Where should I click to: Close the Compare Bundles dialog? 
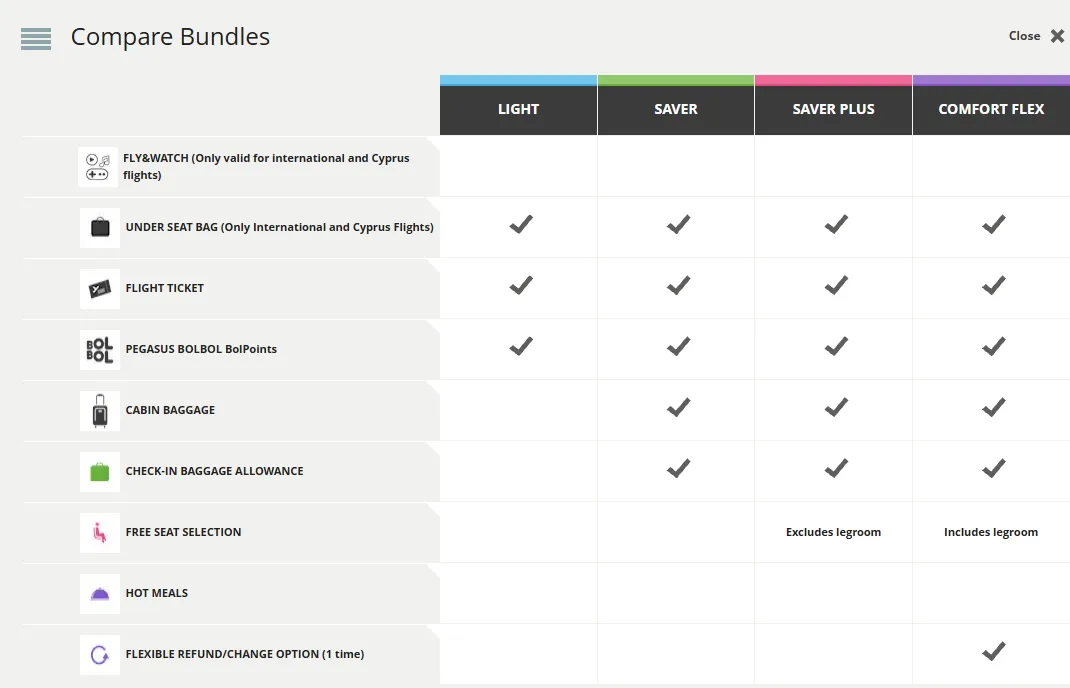pyautogui.click(x=1036, y=36)
